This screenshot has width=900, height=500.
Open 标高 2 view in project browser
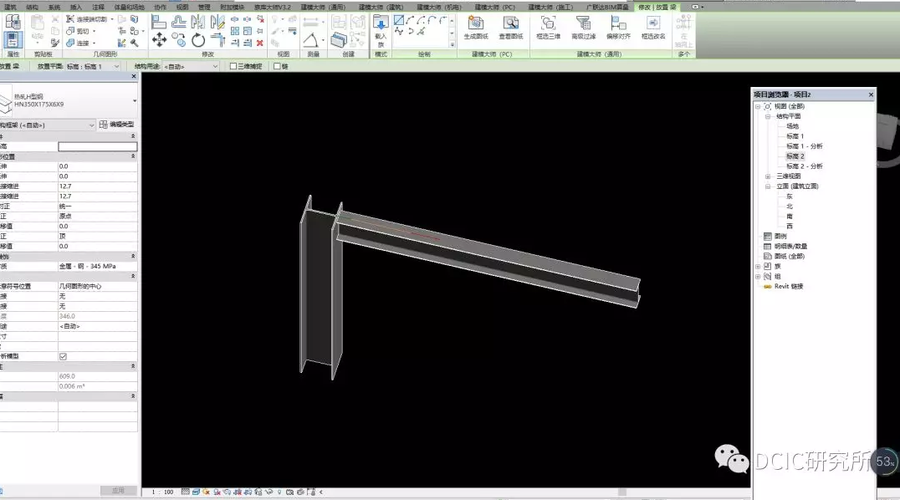click(795, 156)
